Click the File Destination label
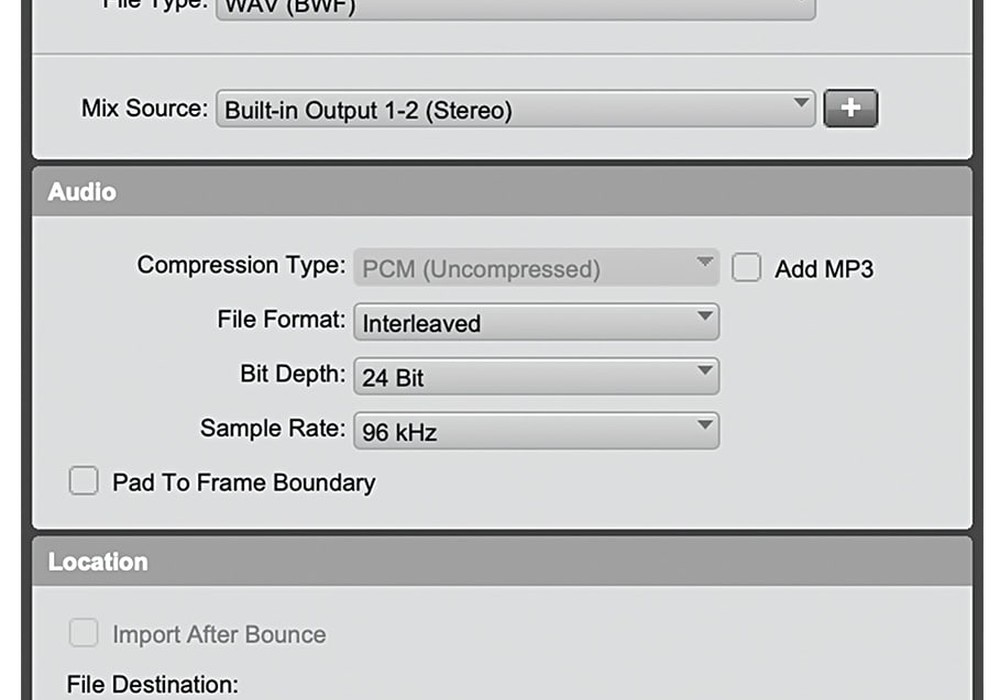This screenshot has height=700, width=1000. pos(153,685)
